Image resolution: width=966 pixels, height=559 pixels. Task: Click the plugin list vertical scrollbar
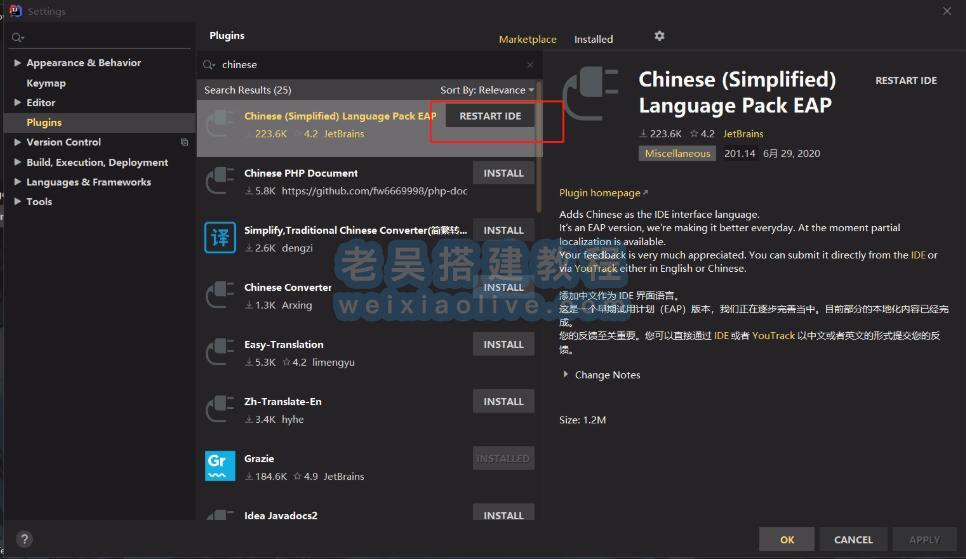(539, 148)
